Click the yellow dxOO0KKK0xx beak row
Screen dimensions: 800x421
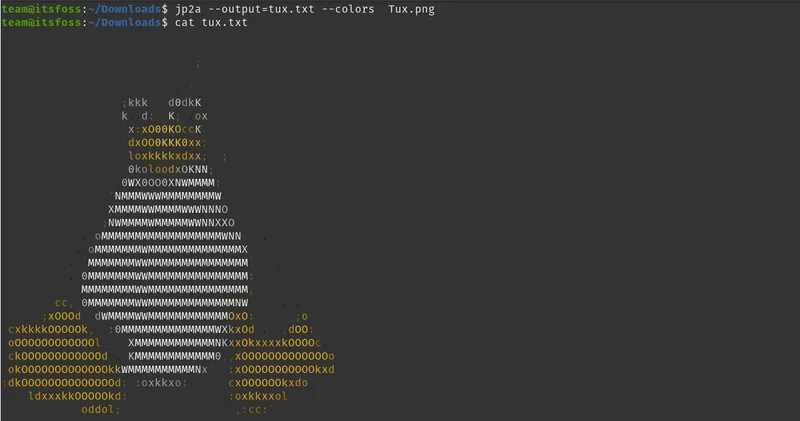click(x=167, y=143)
